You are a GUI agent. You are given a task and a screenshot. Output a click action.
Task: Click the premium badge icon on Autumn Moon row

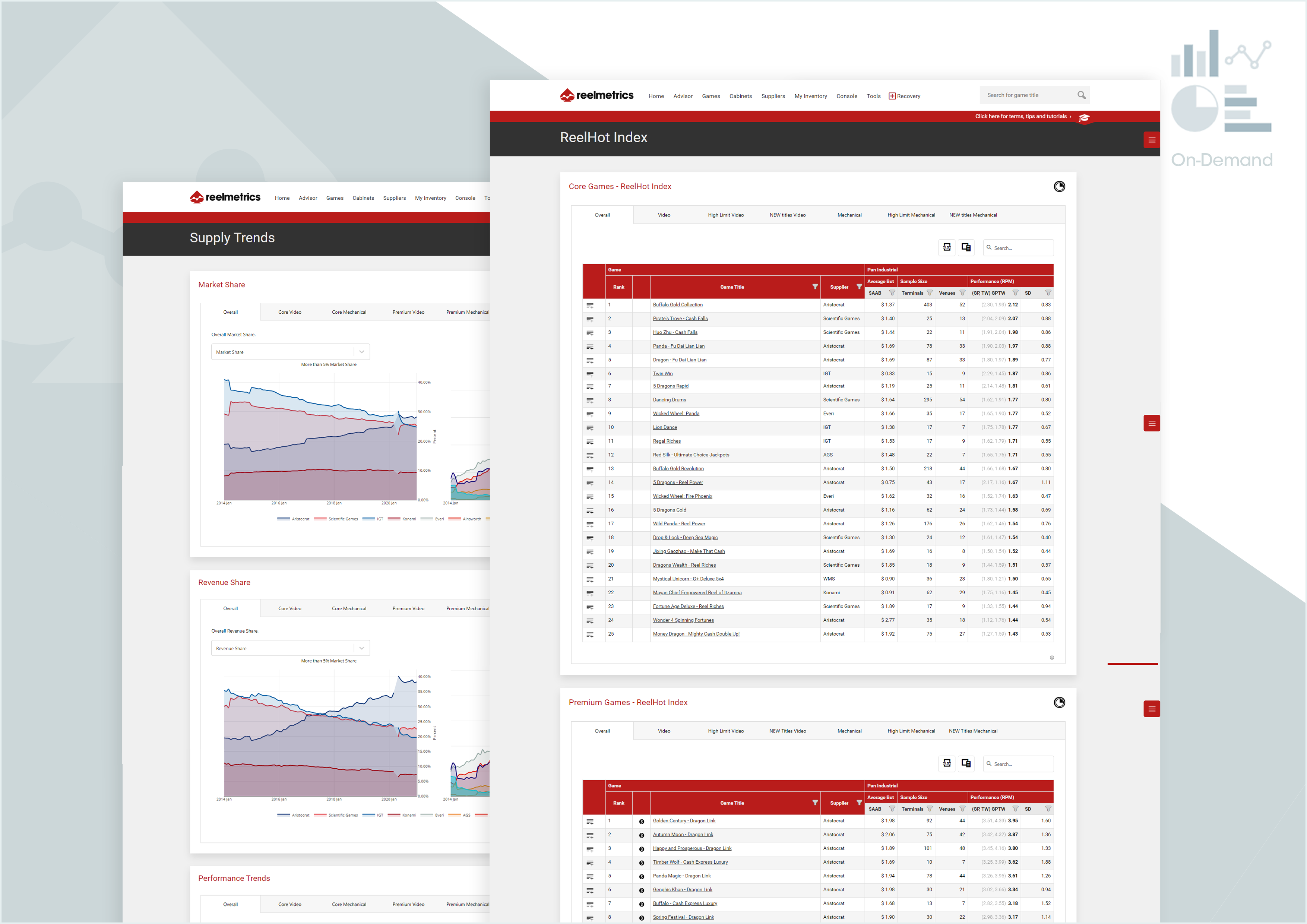tap(642, 835)
